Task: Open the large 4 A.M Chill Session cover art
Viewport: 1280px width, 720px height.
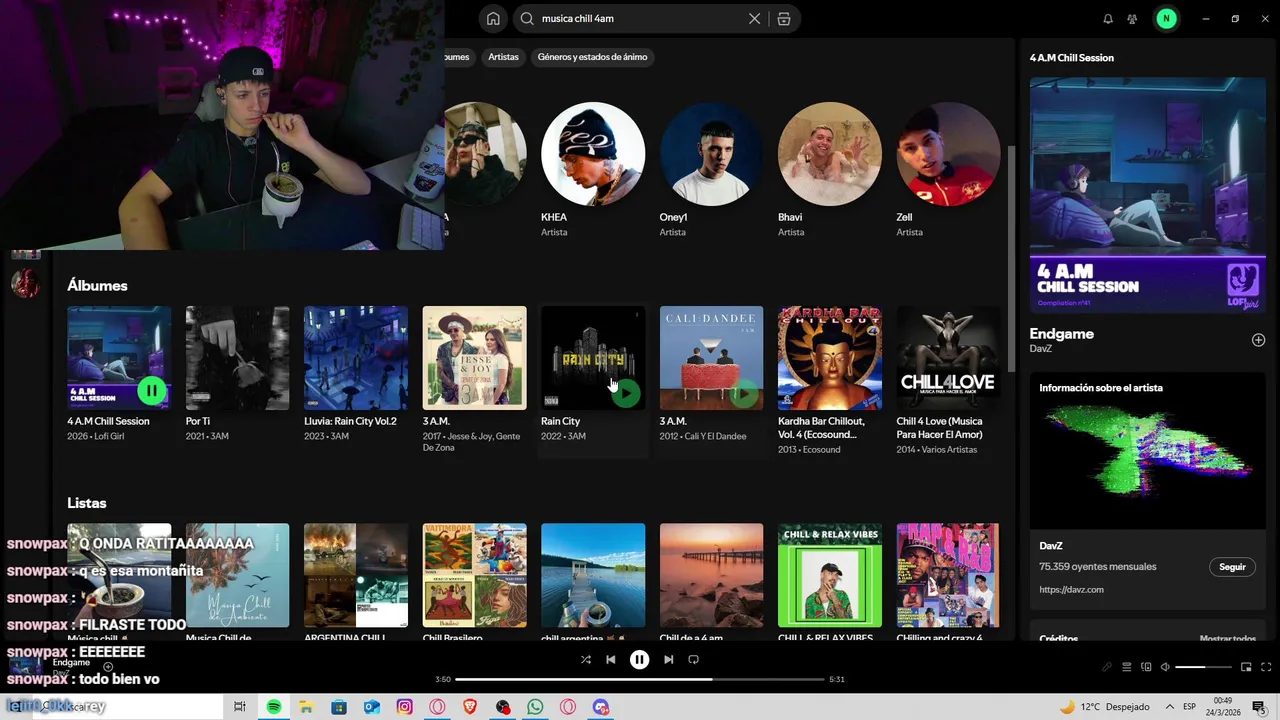Action: click(x=1148, y=195)
